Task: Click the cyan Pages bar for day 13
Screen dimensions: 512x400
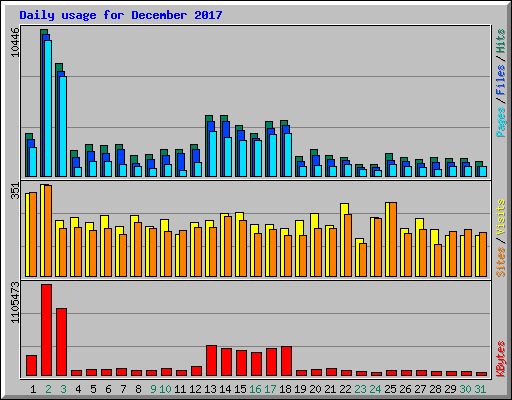Action: point(213,154)
